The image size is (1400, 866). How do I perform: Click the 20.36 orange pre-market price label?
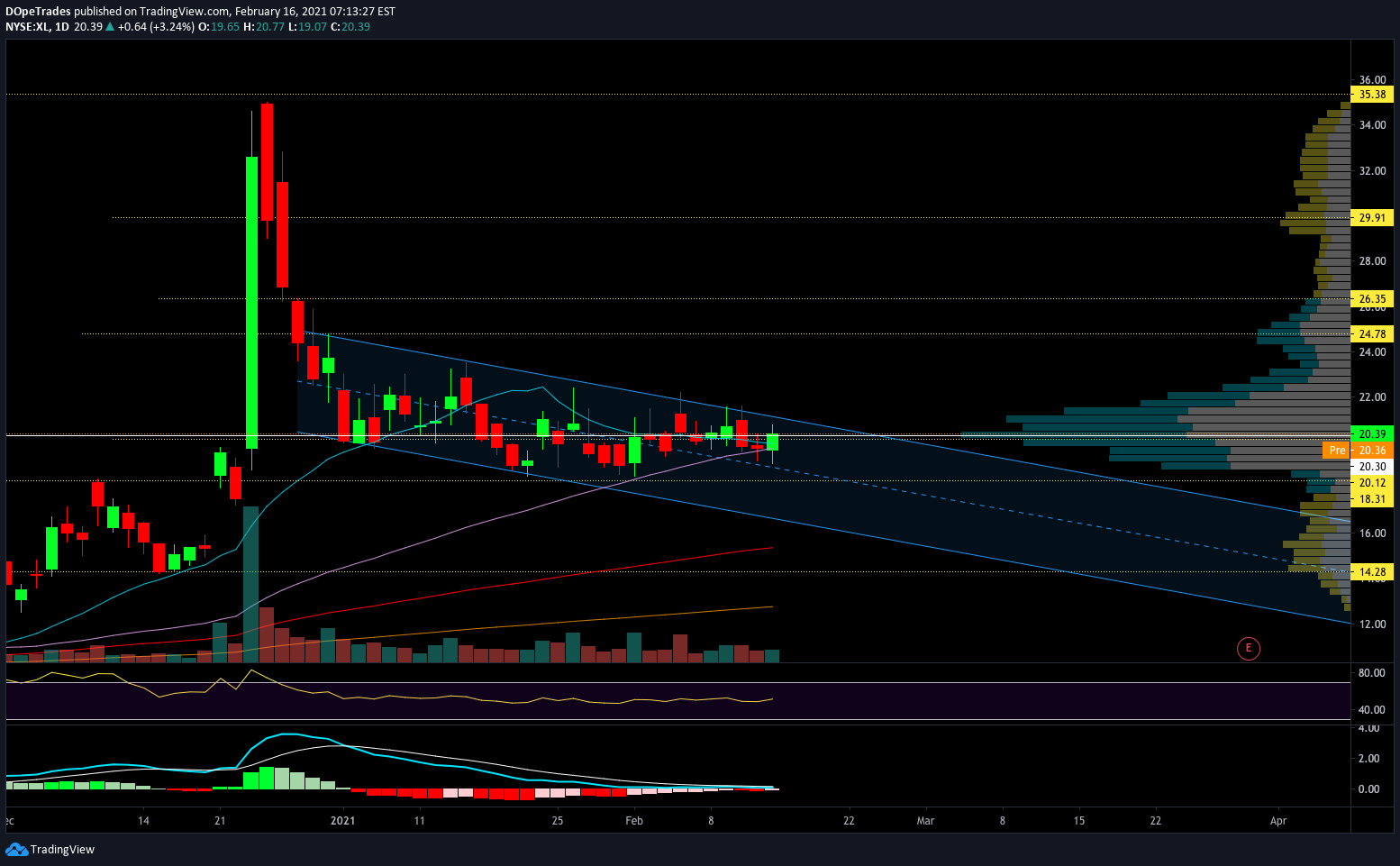(1372, 451)
